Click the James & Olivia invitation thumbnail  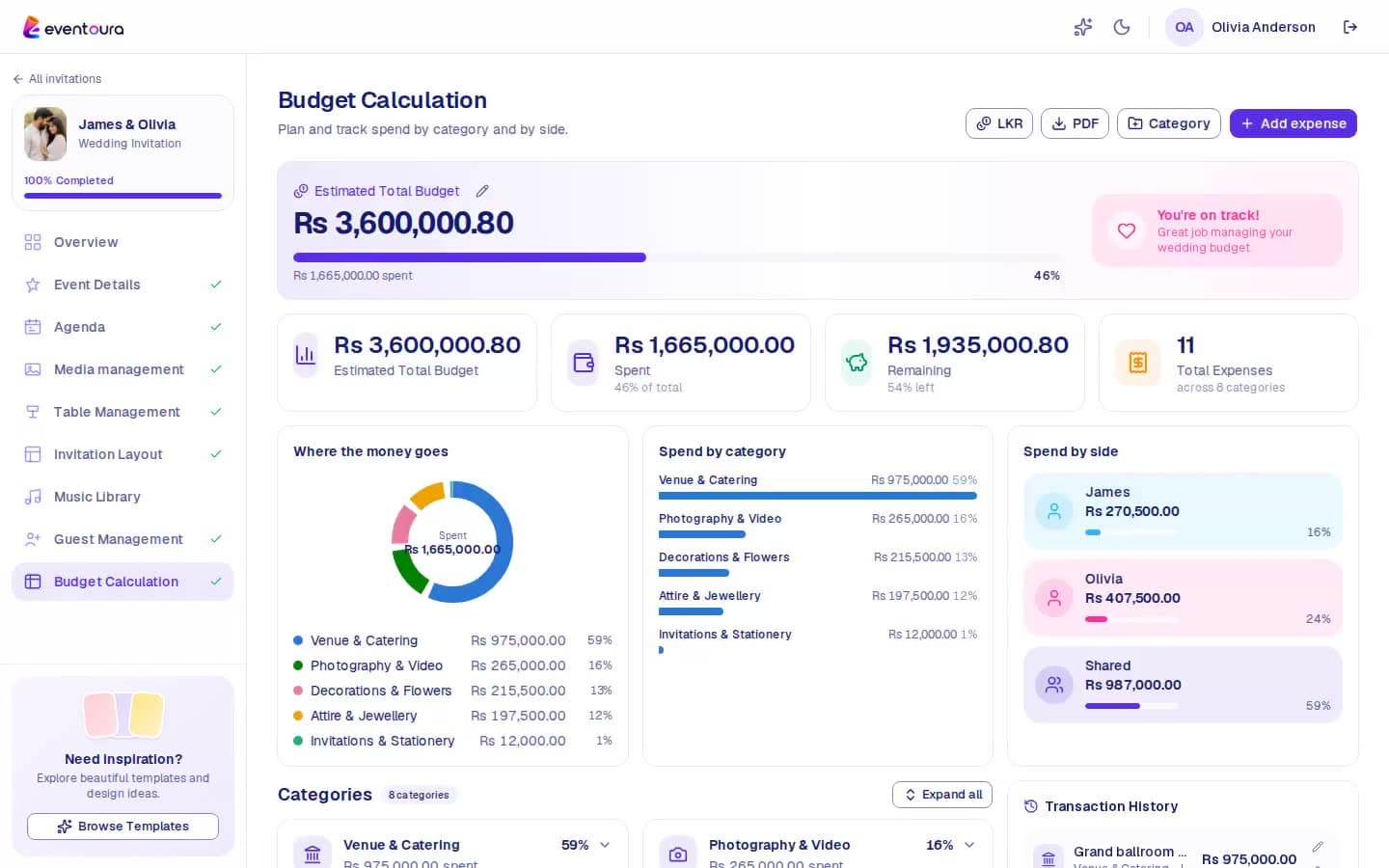click(x=45, y=134)
